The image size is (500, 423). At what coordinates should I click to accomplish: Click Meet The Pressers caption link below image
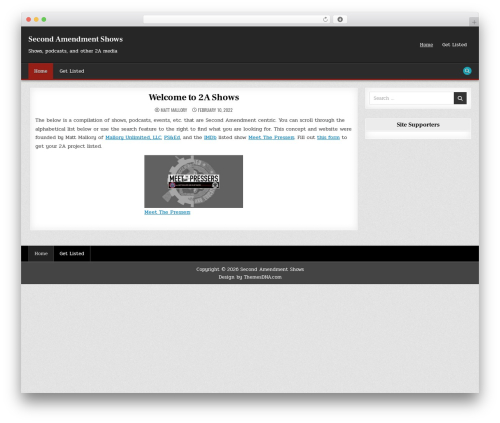point(167,212)
